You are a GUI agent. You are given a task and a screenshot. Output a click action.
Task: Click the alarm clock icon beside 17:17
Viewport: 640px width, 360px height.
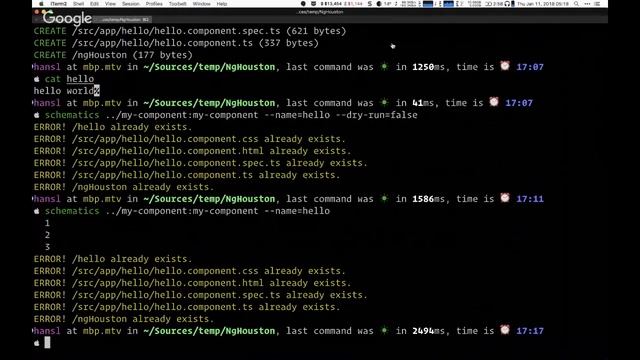click(x=505, y=330)
